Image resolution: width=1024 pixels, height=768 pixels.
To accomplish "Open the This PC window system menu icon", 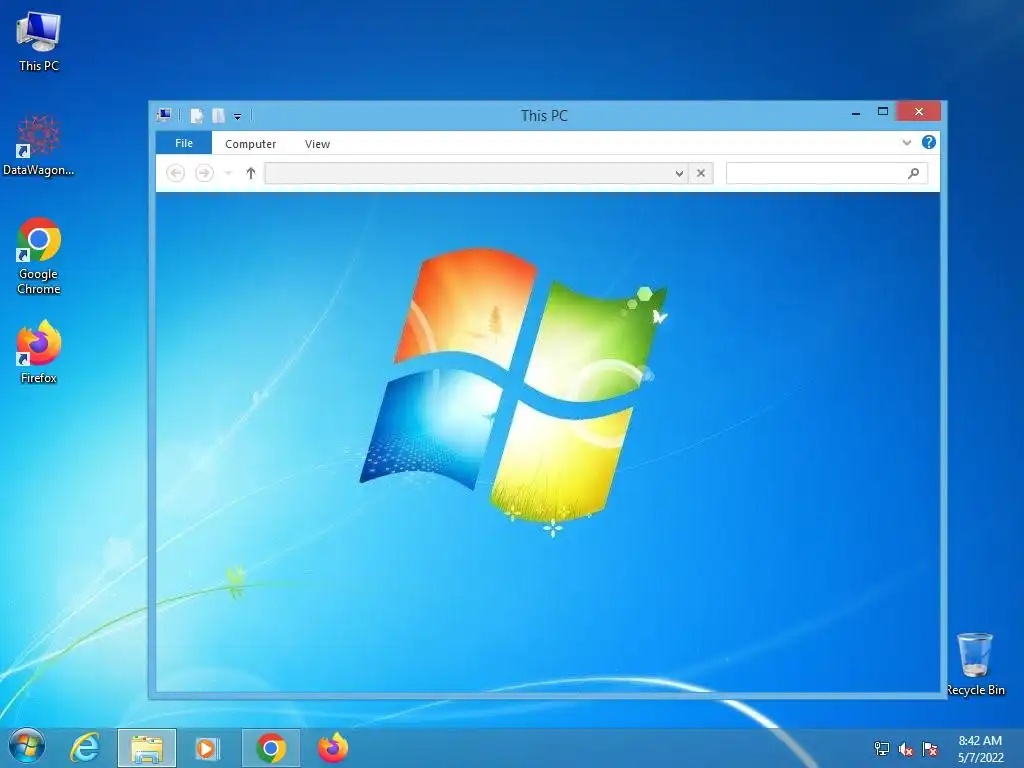I will pos(164,116).
